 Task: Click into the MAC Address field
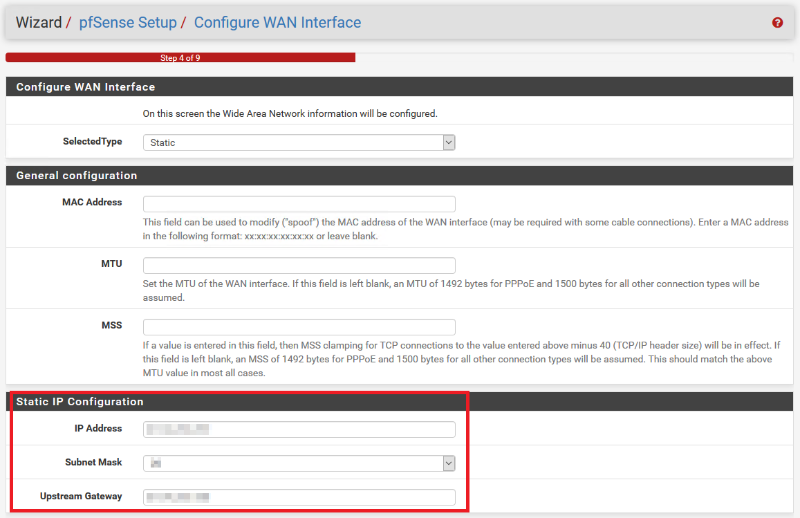click(299, 204)
